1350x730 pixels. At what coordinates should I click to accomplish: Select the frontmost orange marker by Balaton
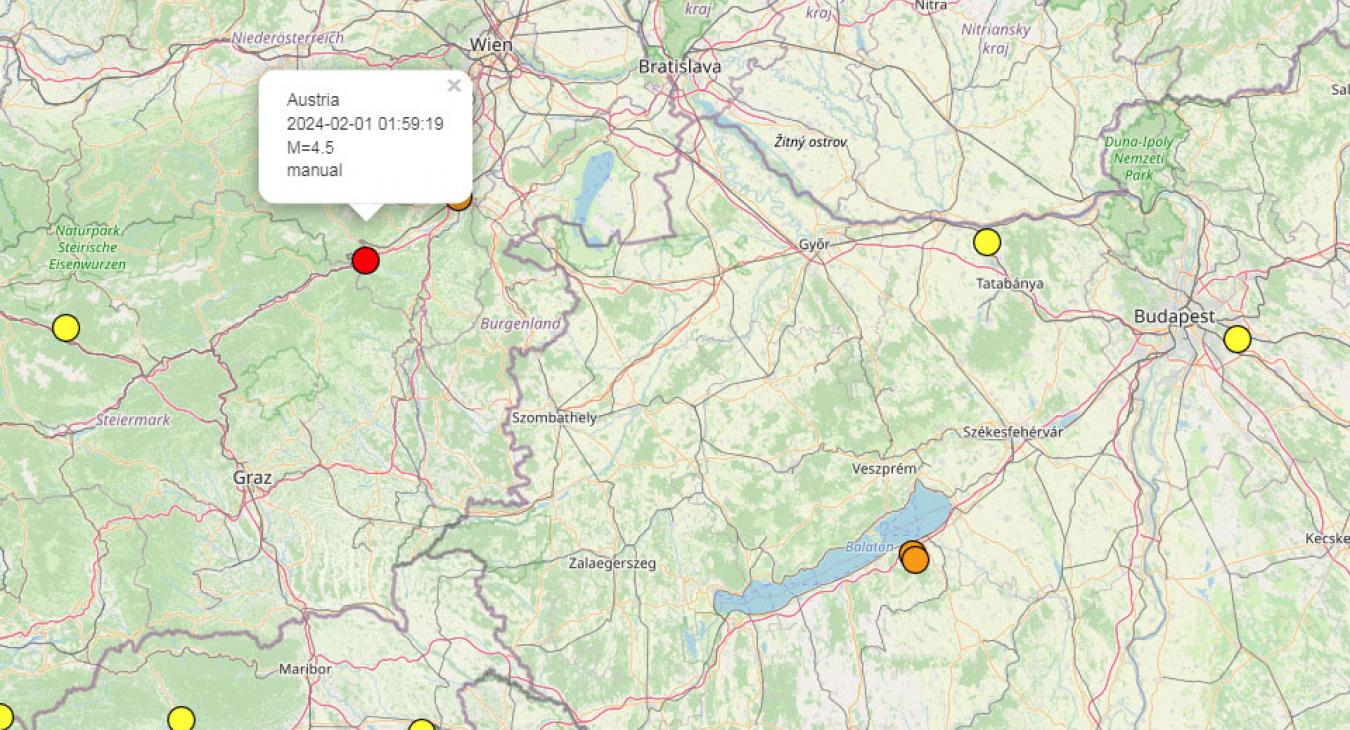click(x=915, y=560)
